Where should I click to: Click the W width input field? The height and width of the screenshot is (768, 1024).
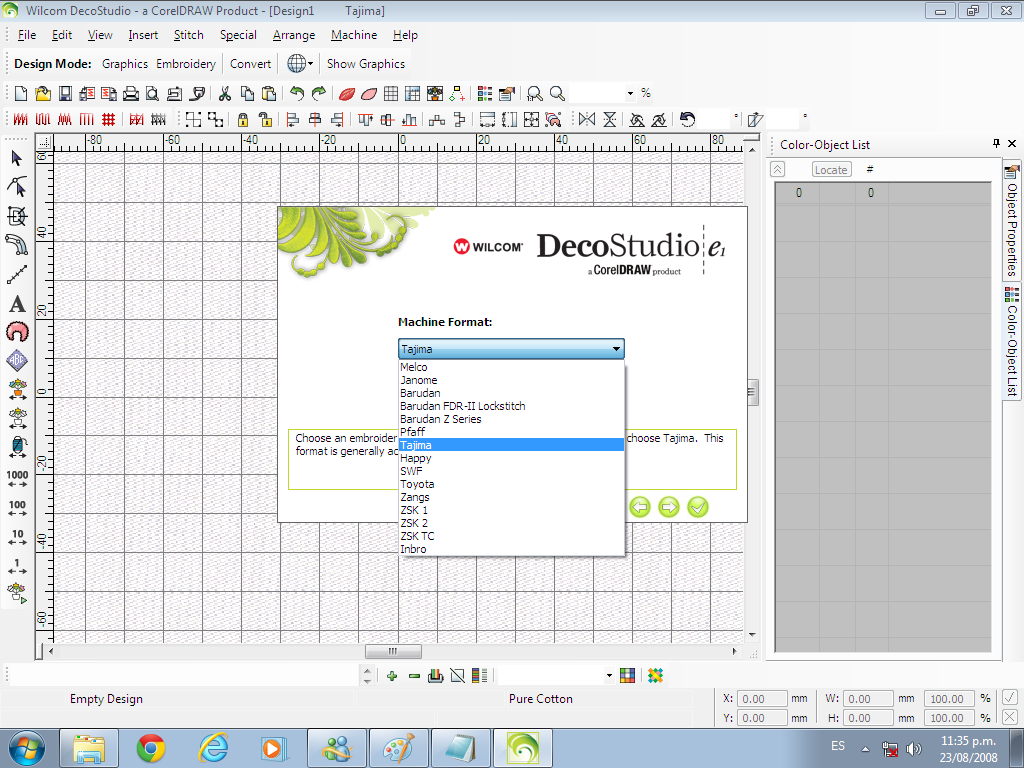coord(868,699)
